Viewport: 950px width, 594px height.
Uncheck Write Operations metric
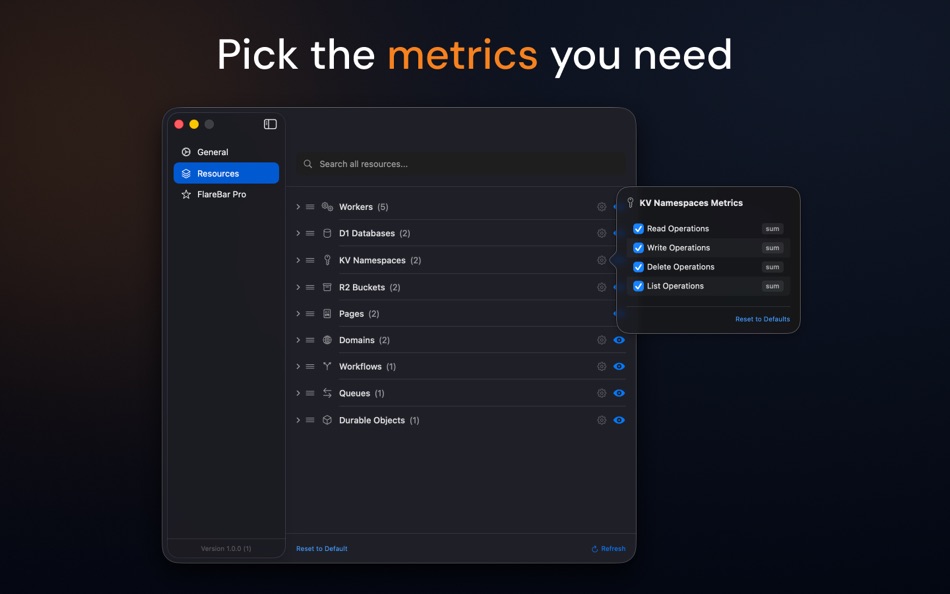pos(638,248)
